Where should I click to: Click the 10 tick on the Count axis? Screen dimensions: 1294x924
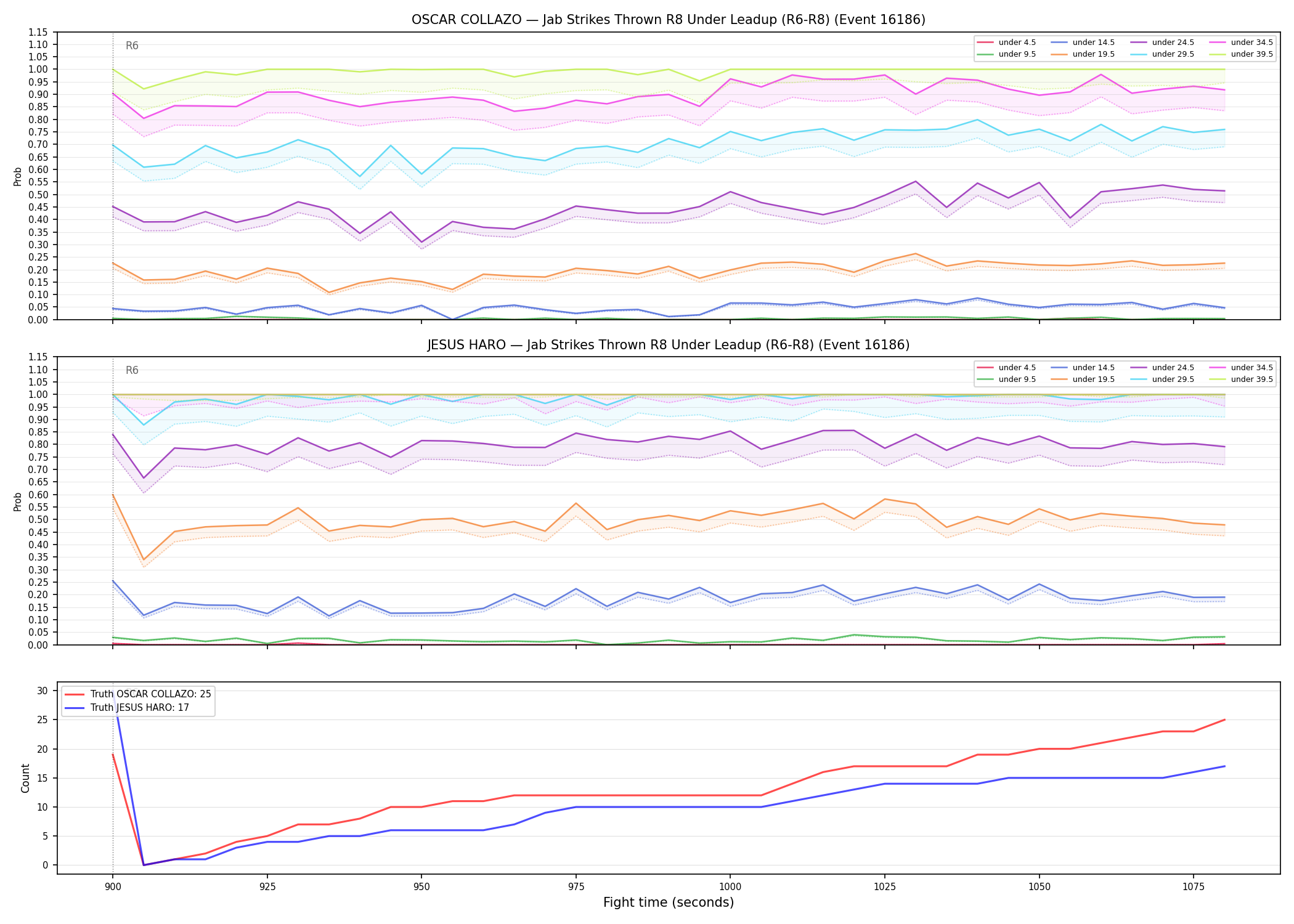coord(43,807)
